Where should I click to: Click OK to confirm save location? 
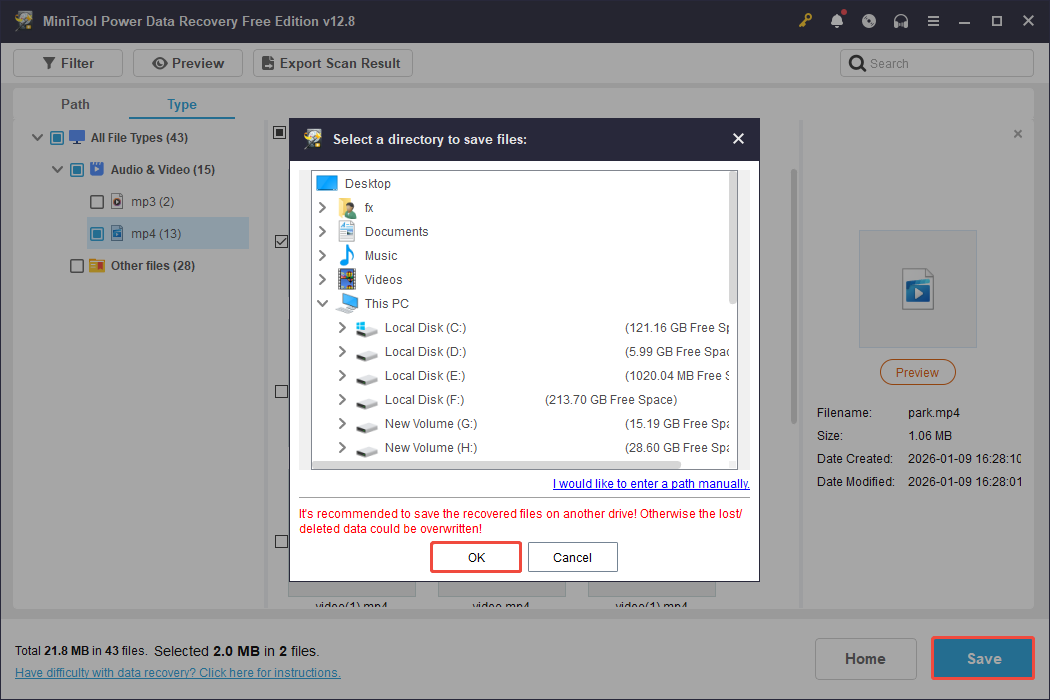[475, 557]
